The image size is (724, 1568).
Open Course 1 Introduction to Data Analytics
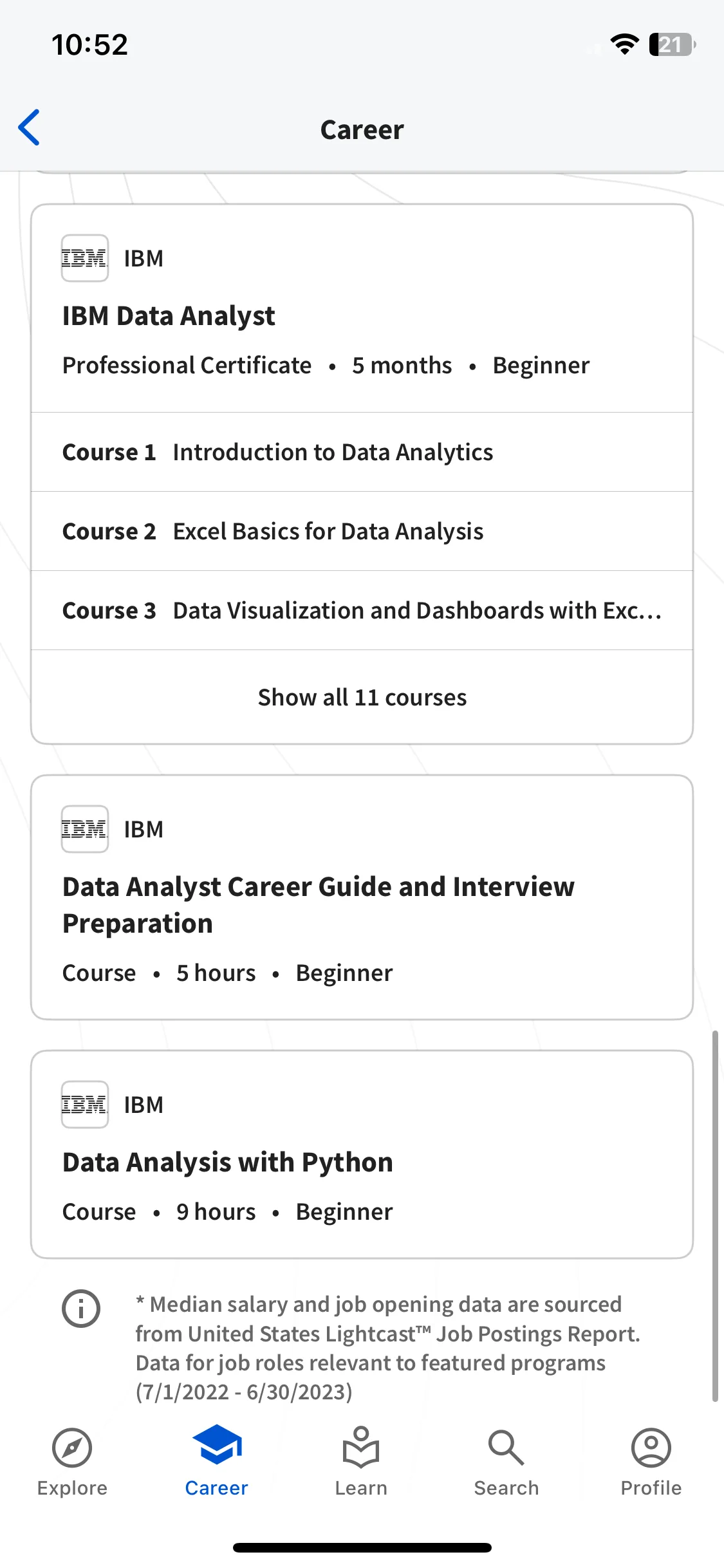click(362, 452)
